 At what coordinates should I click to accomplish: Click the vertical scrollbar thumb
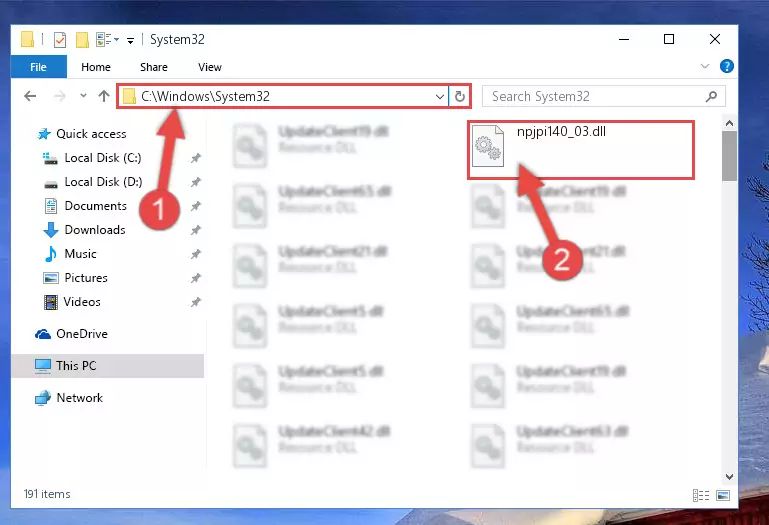point(729,156)
